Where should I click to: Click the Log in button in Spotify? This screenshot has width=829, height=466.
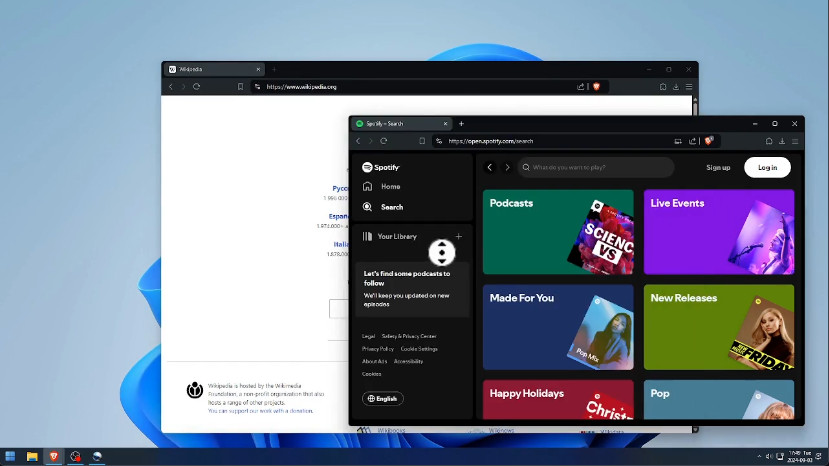point(767,168)
